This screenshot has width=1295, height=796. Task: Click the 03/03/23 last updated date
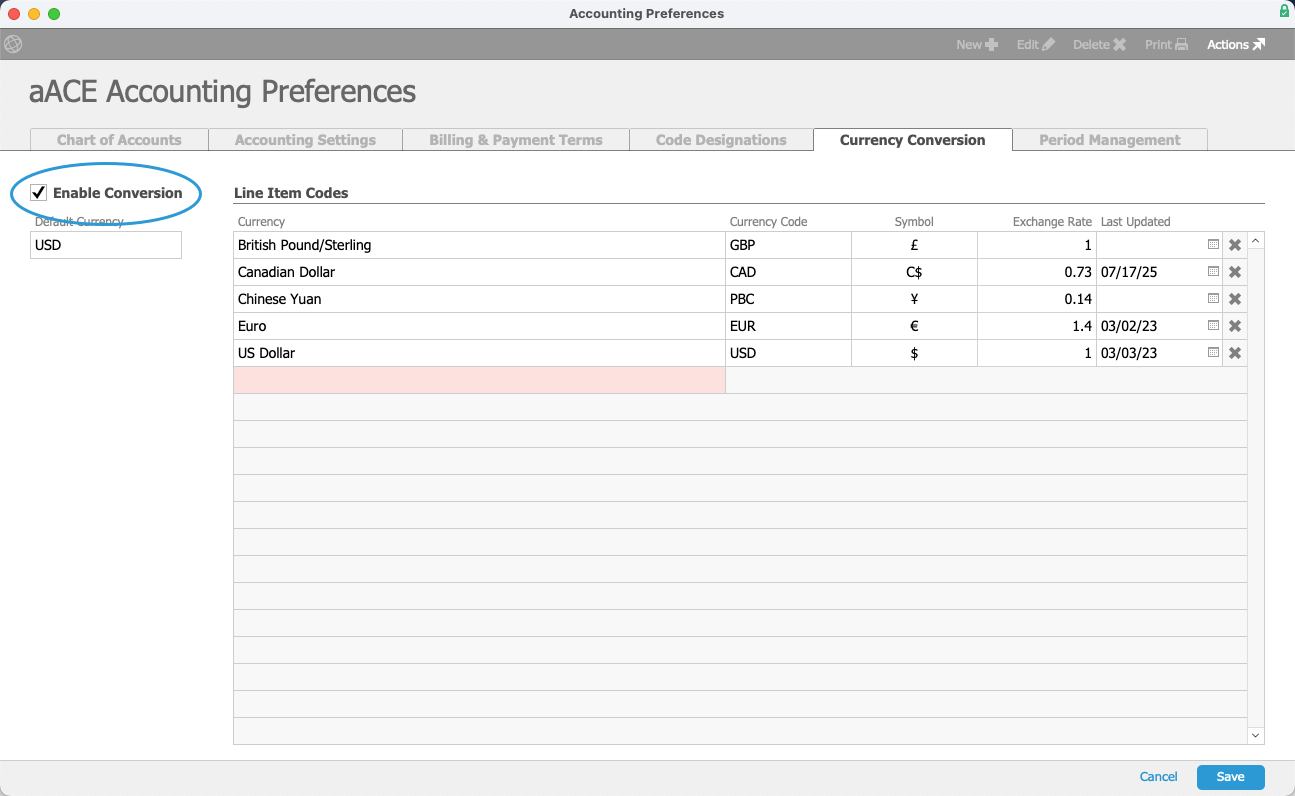pyautogui.click(x=1129, y=353)
